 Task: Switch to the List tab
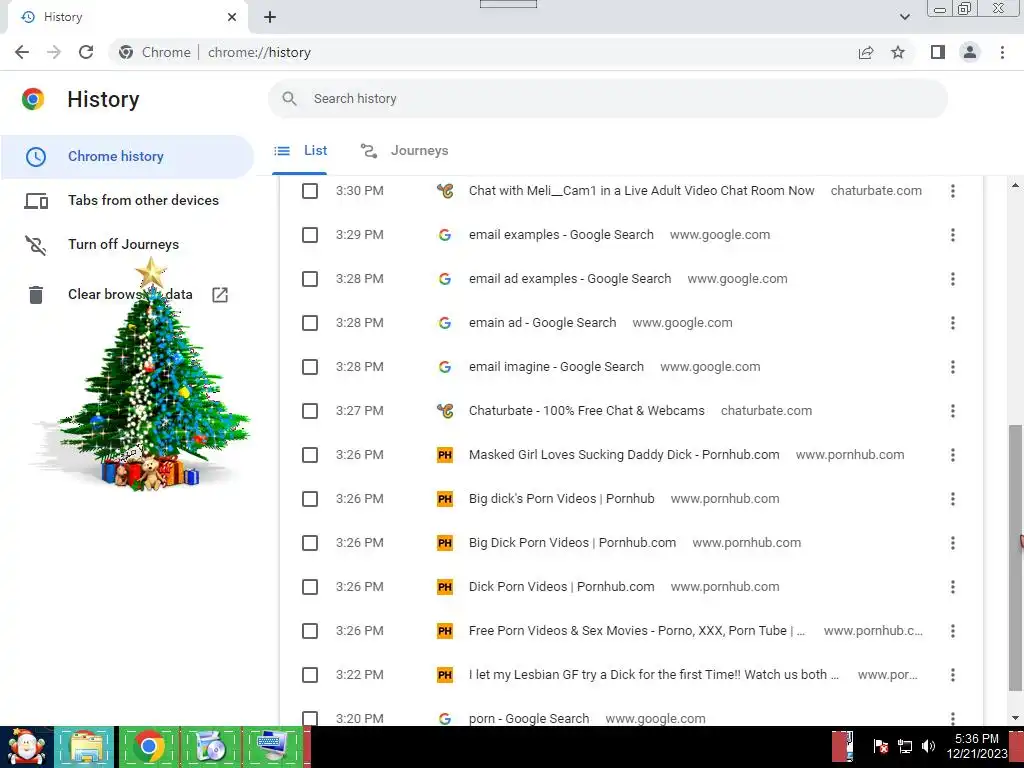[300, 151]
